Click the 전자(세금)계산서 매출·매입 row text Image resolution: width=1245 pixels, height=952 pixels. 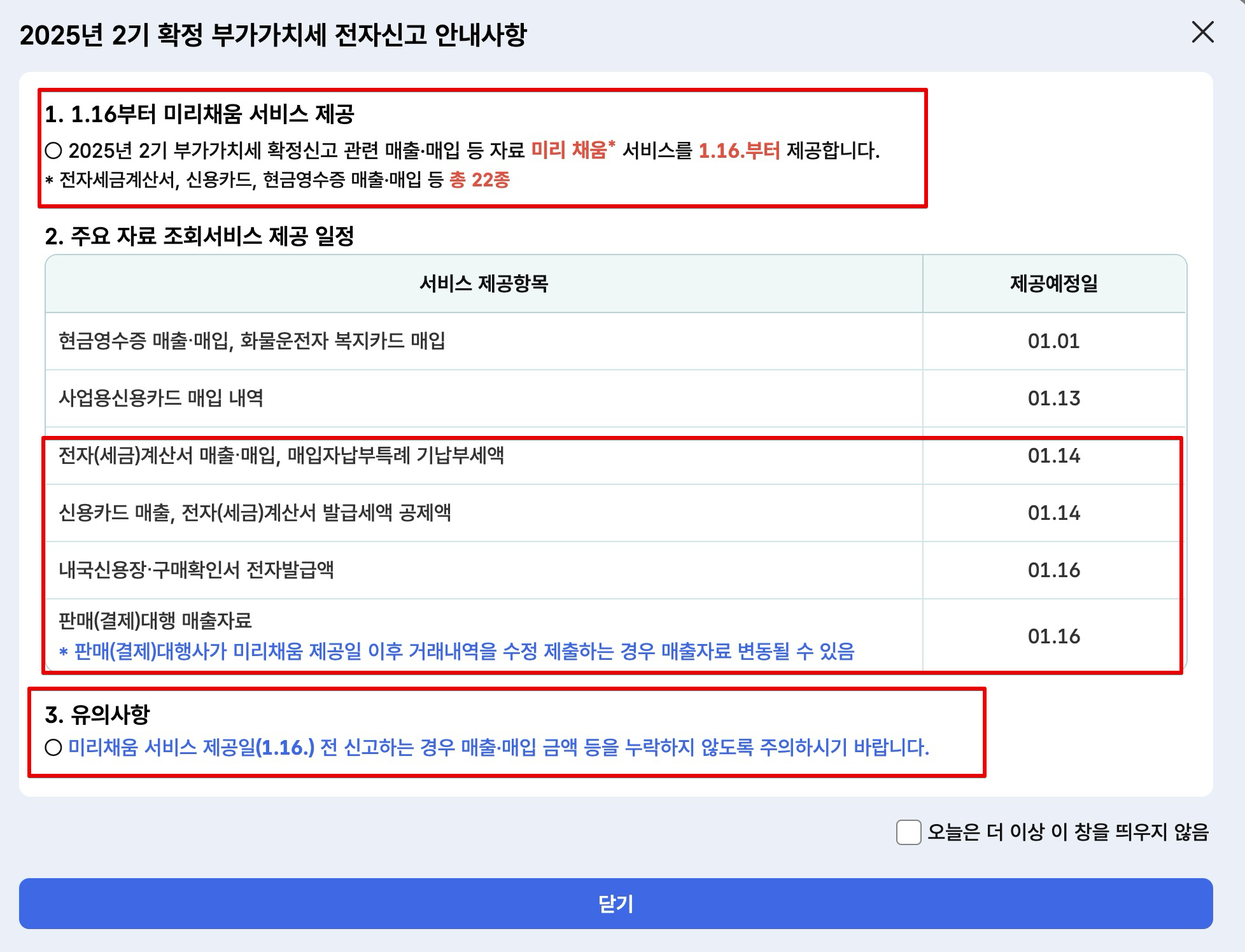point(281,456)
